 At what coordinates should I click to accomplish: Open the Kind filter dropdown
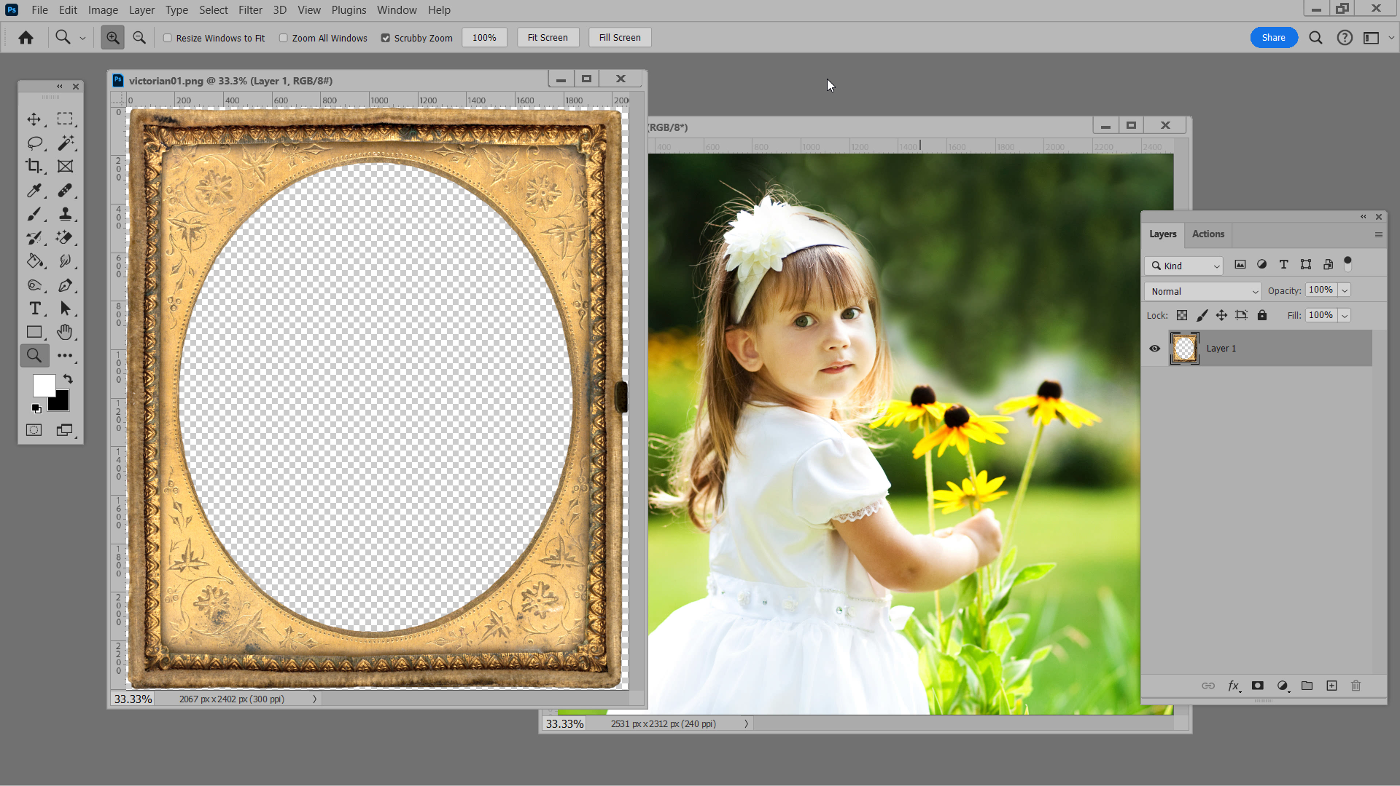(1184, 266)
